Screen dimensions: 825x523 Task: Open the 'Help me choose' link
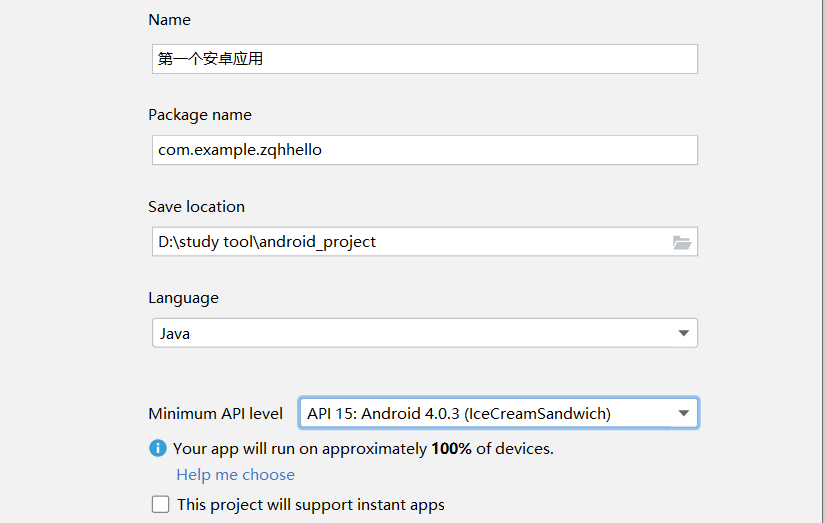point(235,475)
